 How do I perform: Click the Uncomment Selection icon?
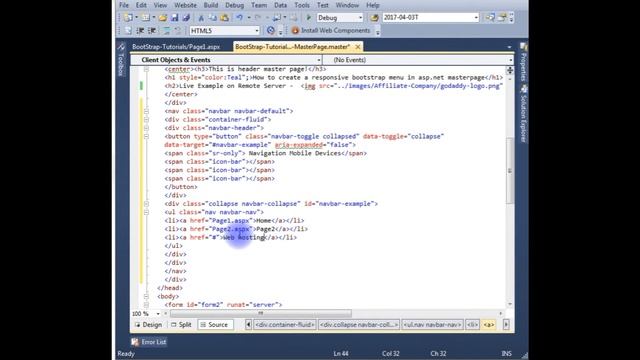click(178, 31)
